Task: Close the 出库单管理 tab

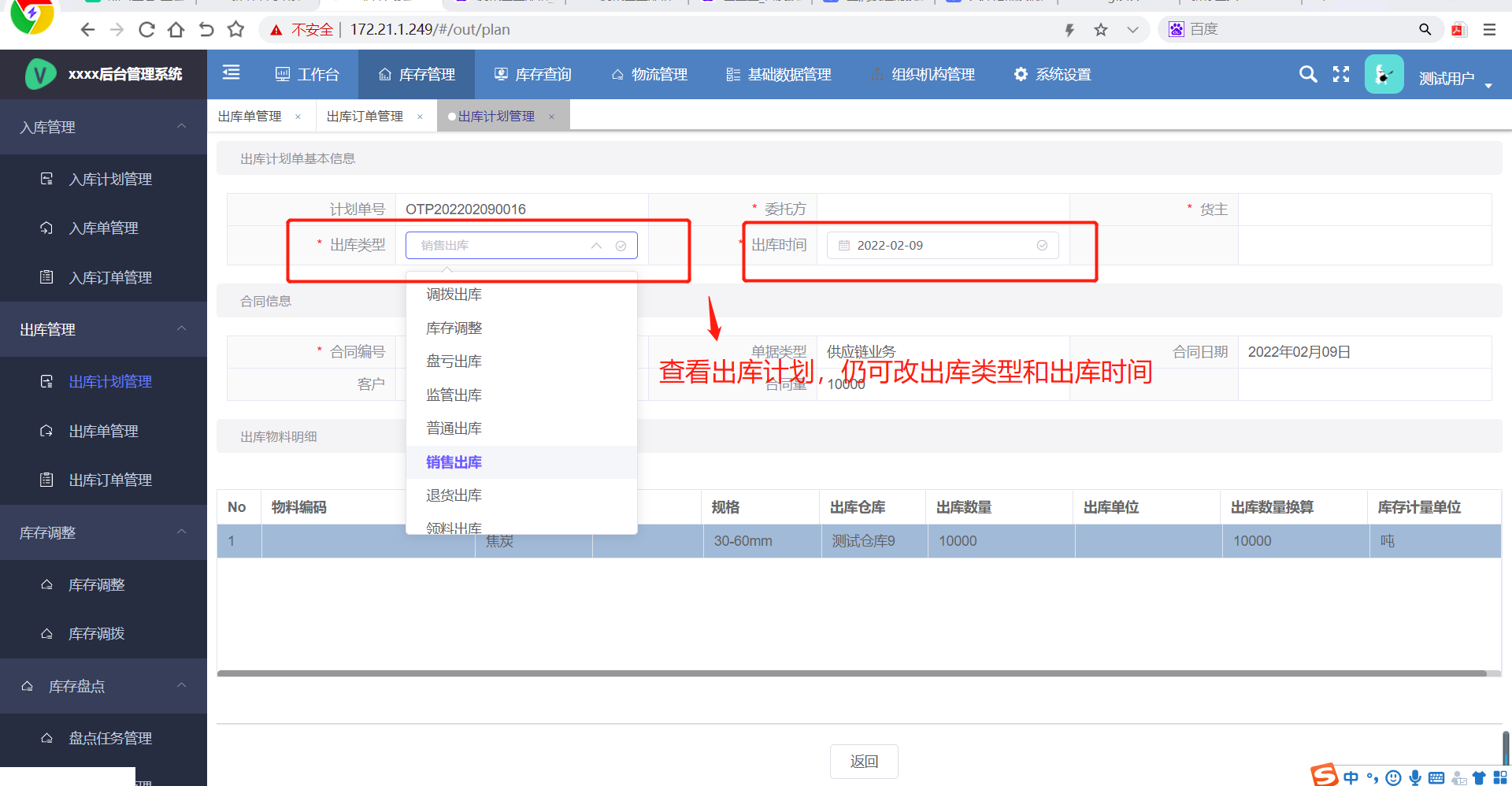Action: (x=298, y=117)
